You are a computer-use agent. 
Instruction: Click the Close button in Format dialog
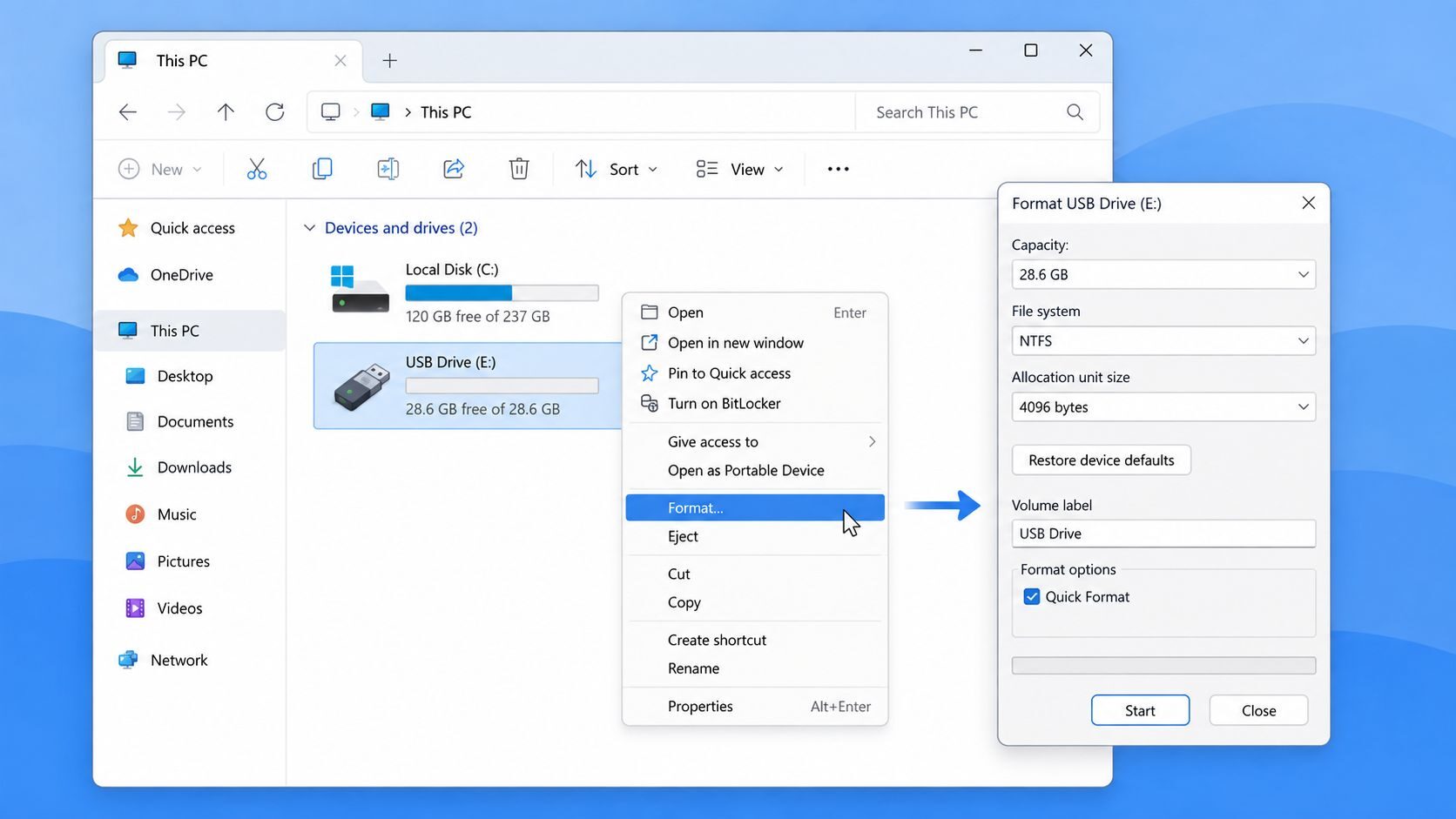(x=1258, y=710)
